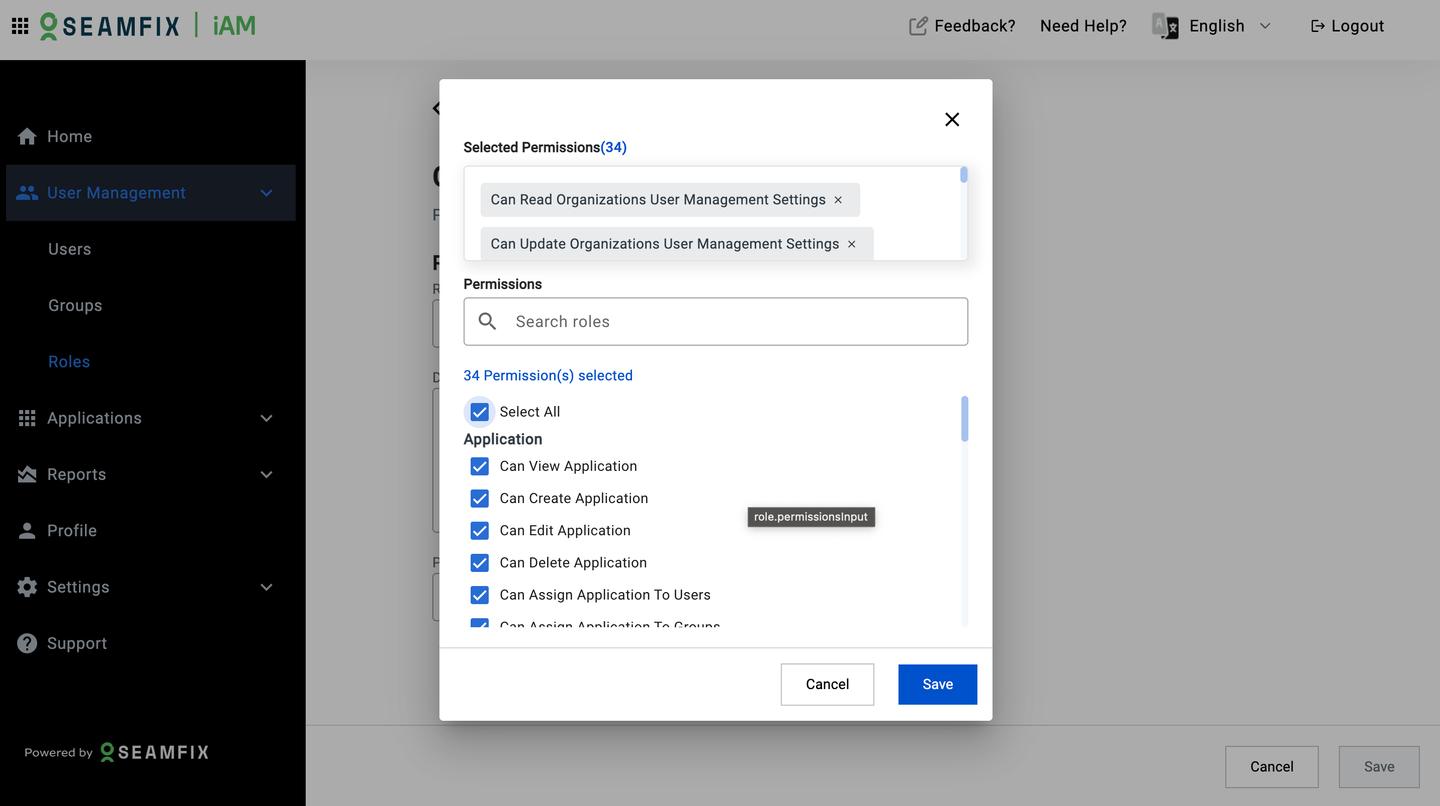The image size is (1440, 806).
Task: Click the Support question mark icon
Action: point(27,643)
